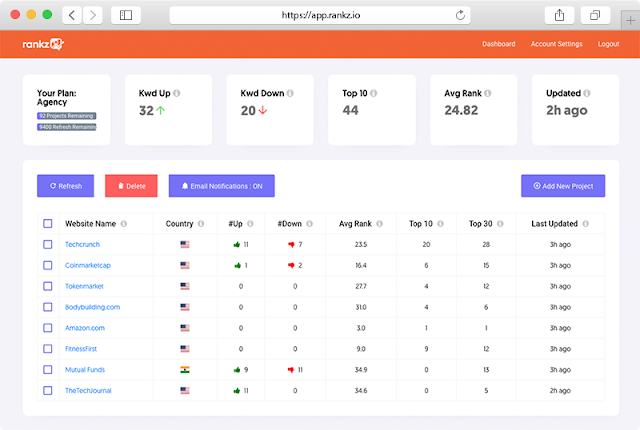Click the Kwd Up info icon

click(176, 93)
